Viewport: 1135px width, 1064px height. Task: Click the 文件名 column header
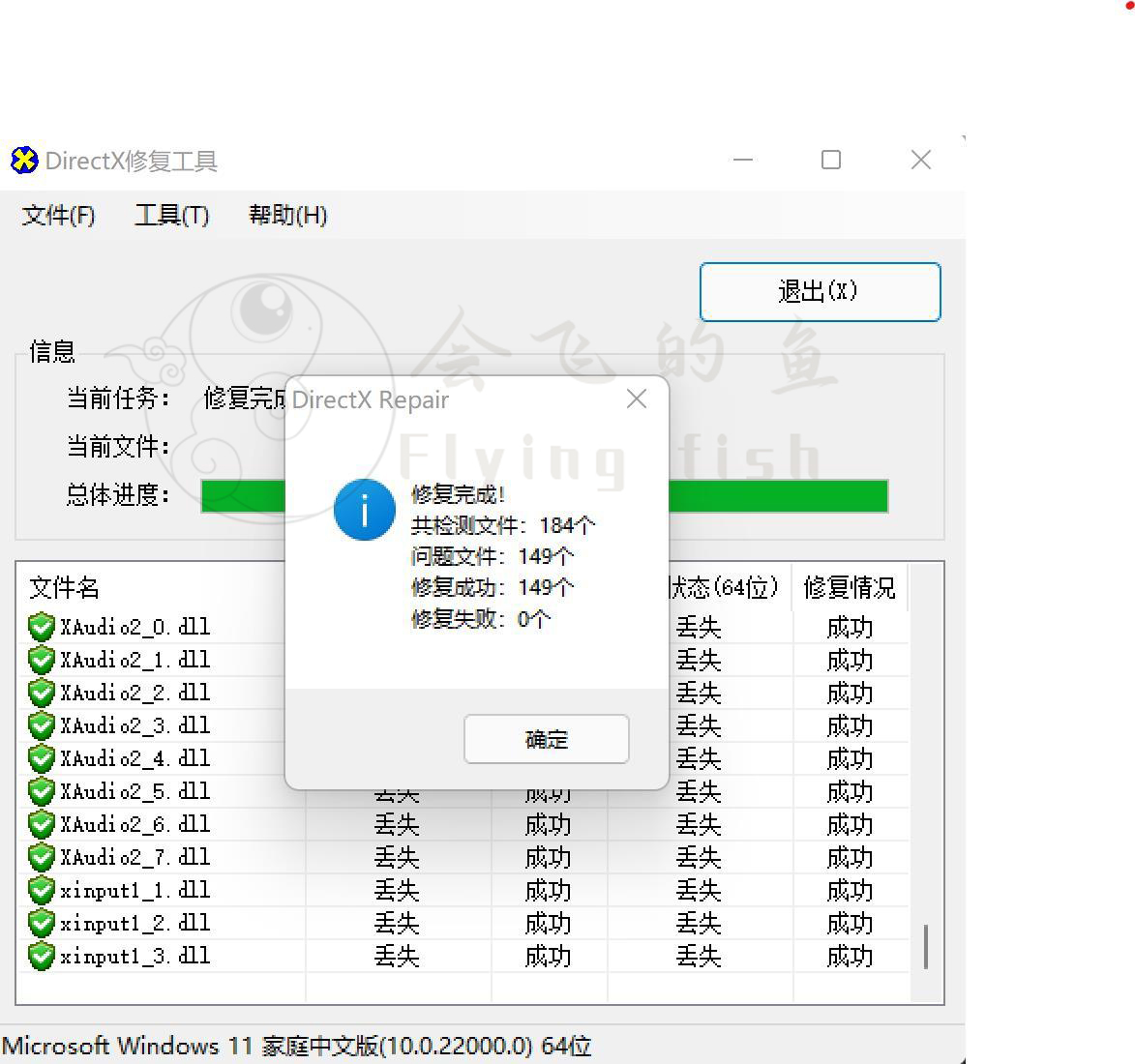click(64, 588)
